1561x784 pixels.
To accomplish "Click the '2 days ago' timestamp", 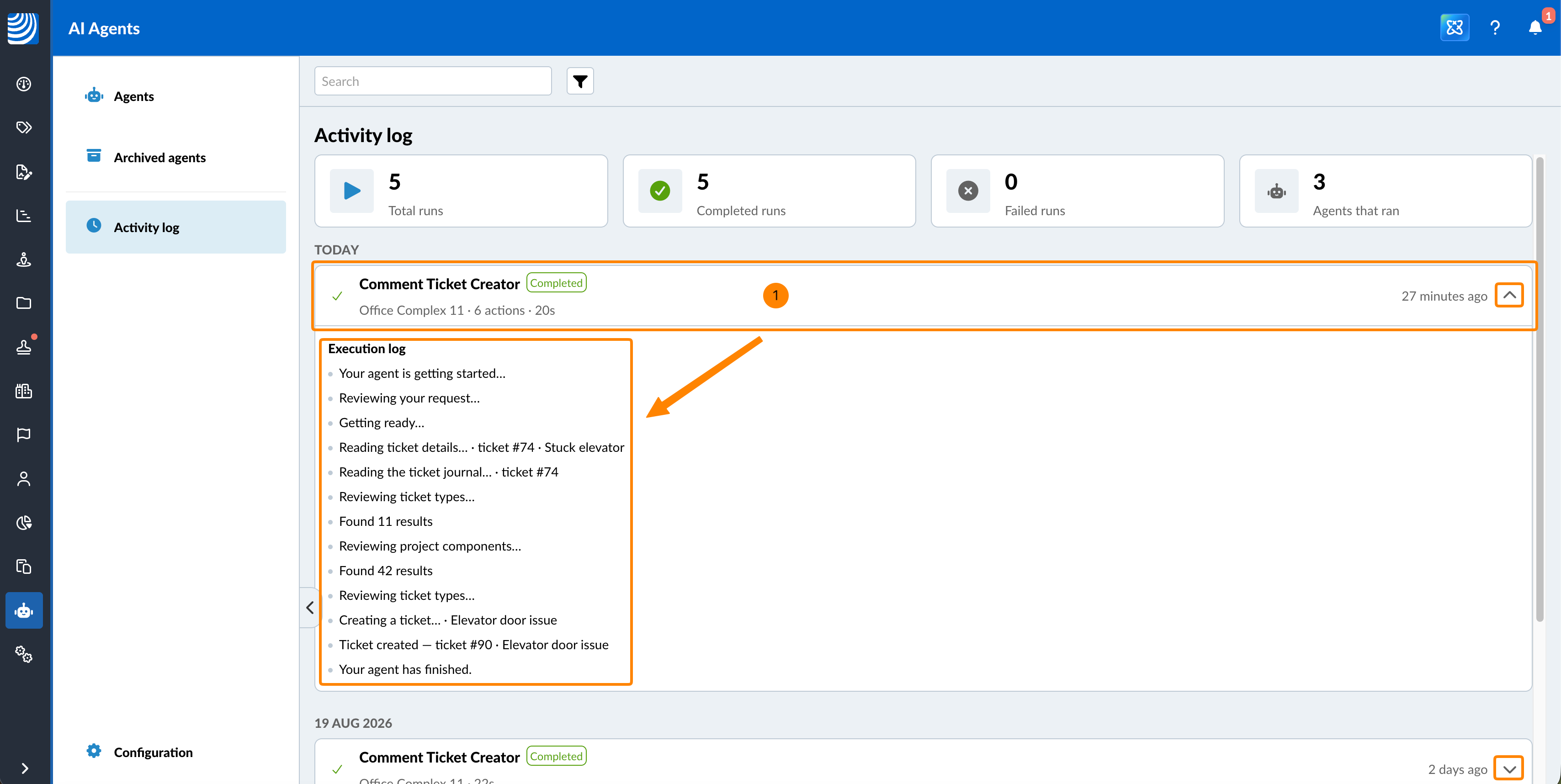I will [1457, 769].
